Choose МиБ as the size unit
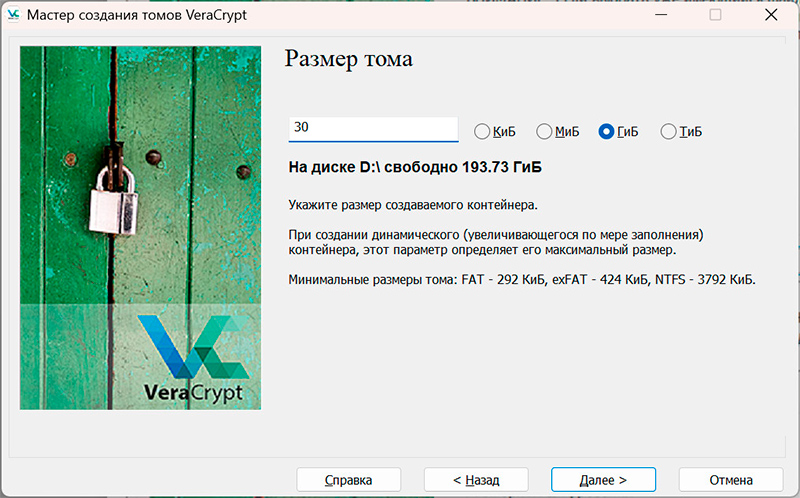Image resolution: width=800 pixels, height=498 pixels. pyautogui.click(x=545, y=131)
